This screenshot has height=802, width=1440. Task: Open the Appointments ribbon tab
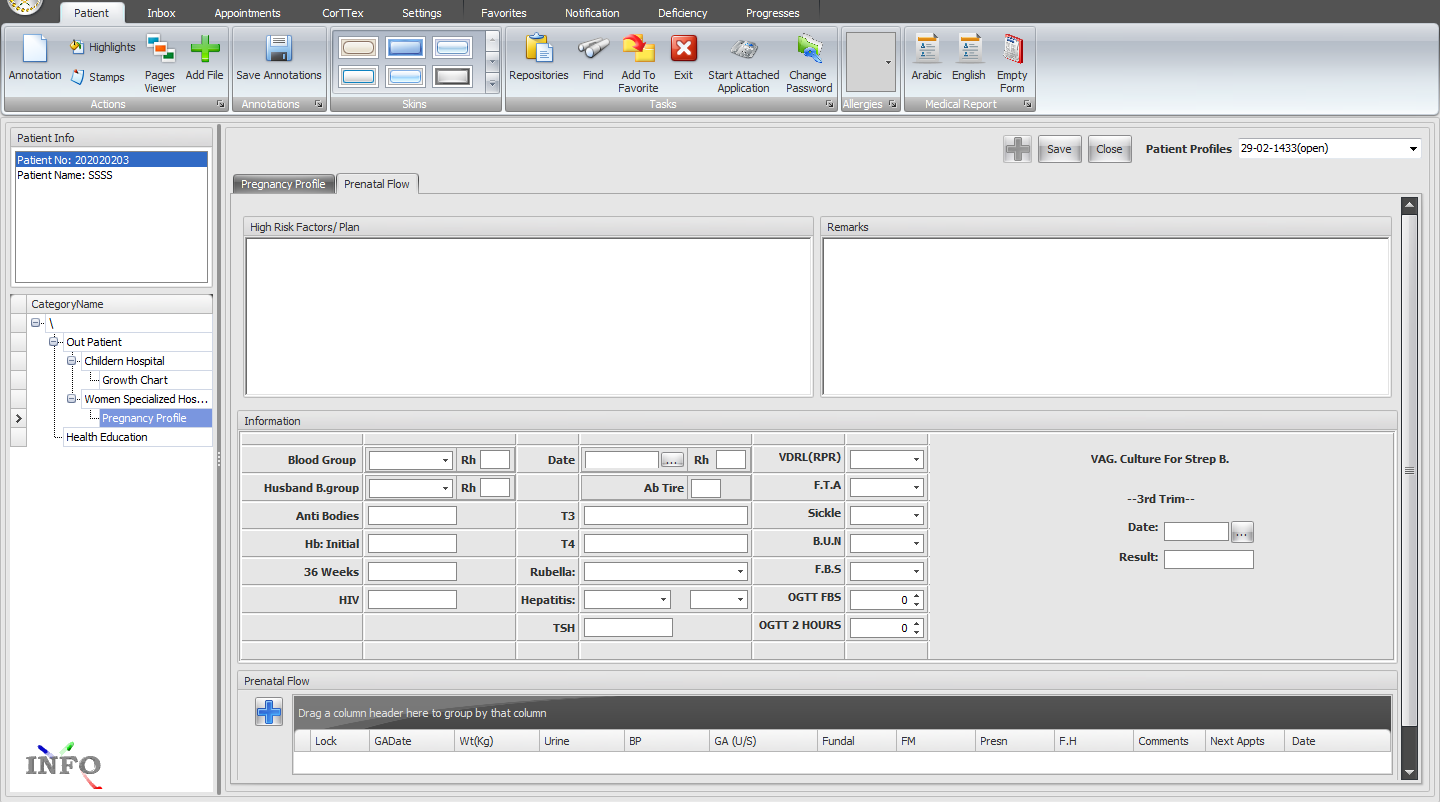247,13
